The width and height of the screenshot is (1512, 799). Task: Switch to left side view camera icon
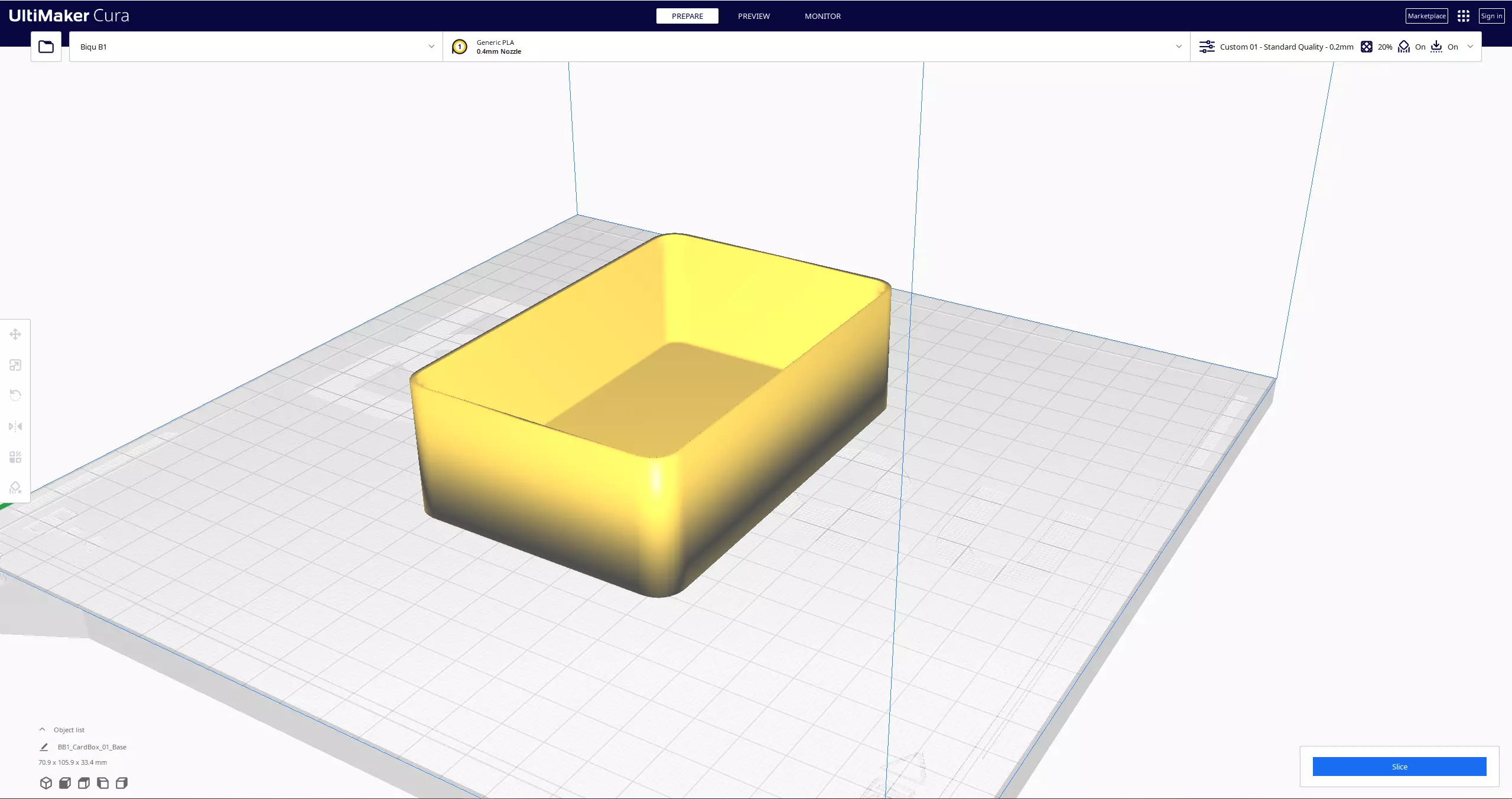[103, 783]
